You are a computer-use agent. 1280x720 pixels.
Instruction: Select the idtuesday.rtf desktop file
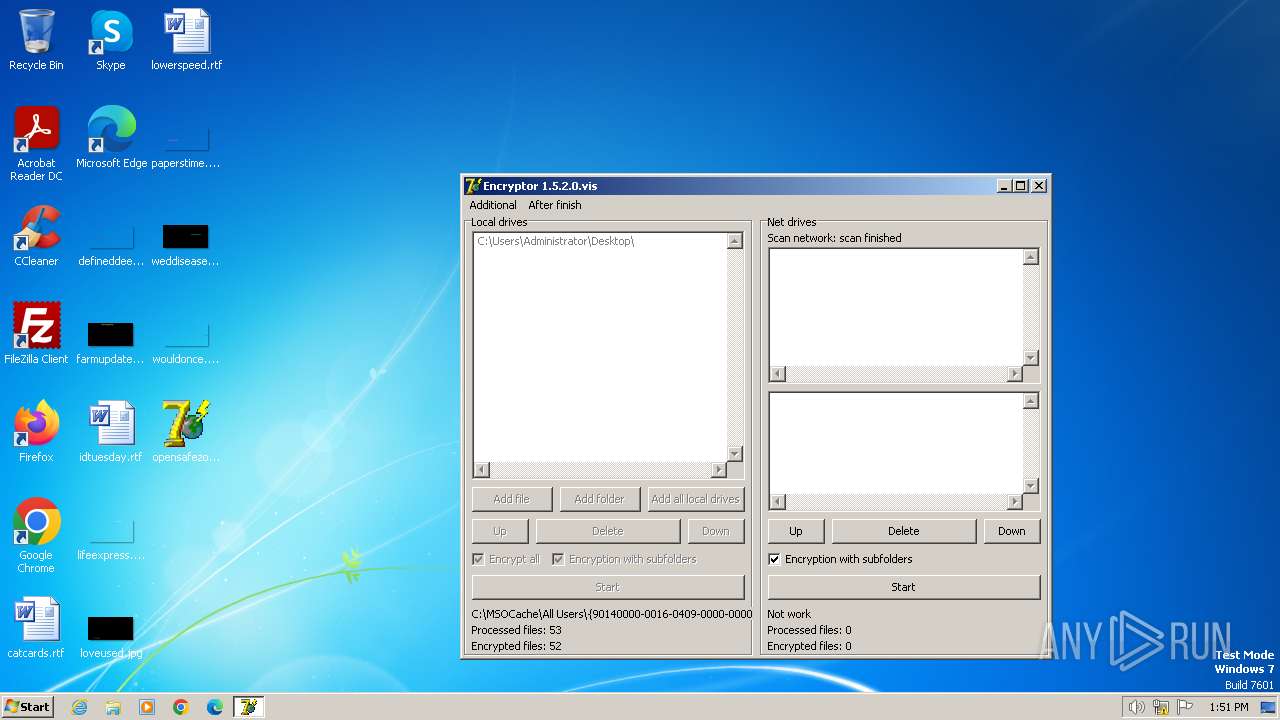click(x=111, y=432)
